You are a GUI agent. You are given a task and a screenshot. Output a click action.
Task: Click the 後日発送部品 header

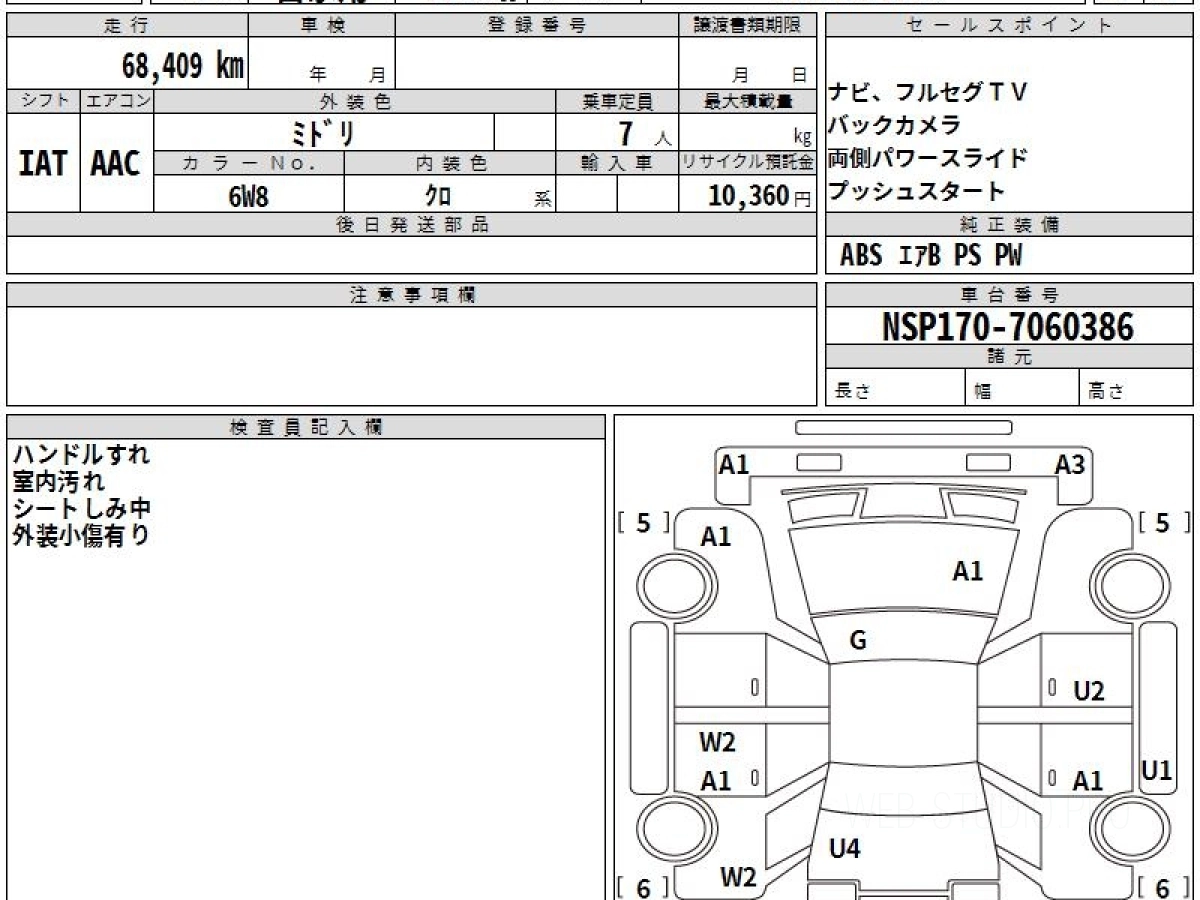[411, 225]
